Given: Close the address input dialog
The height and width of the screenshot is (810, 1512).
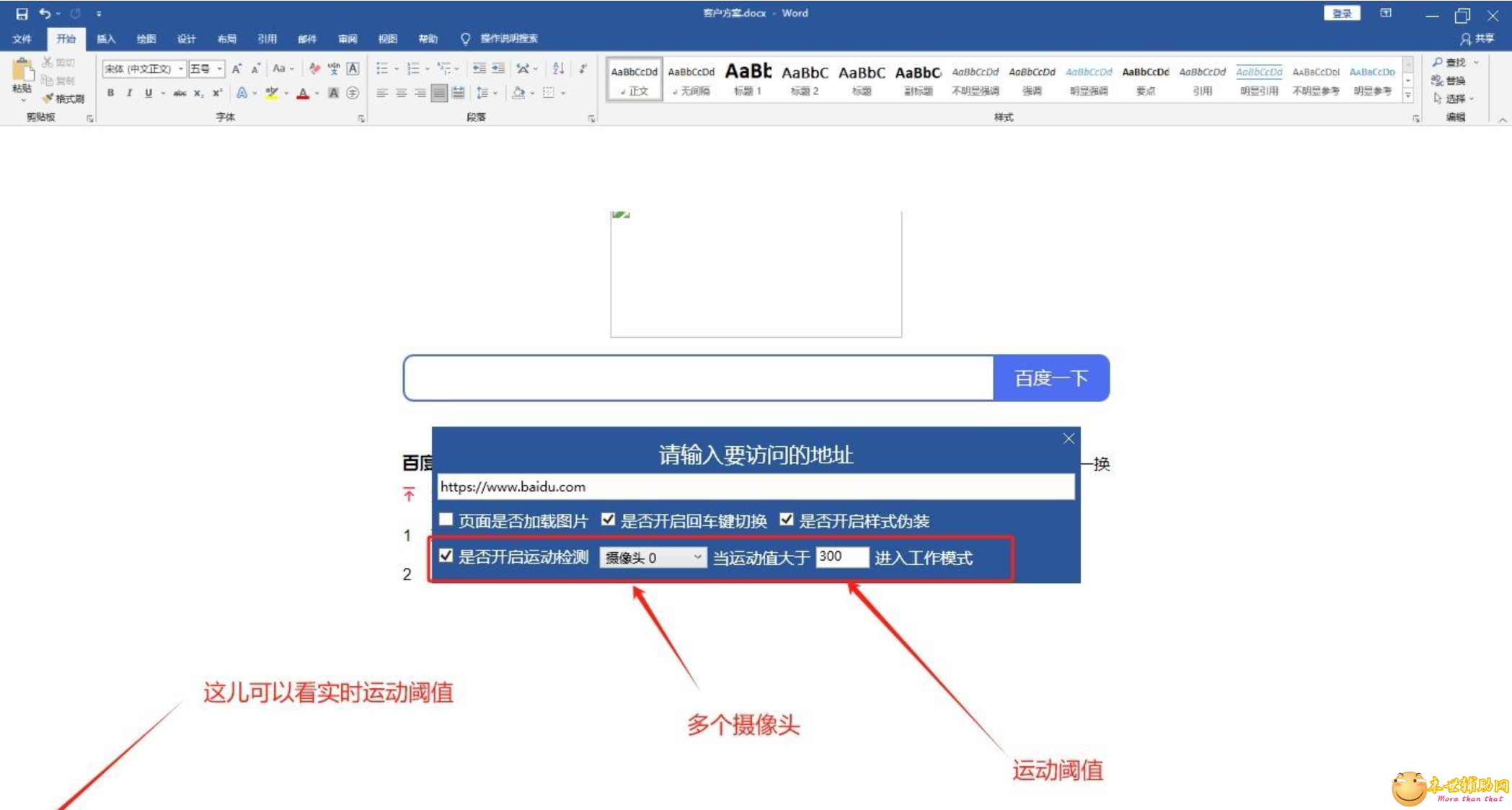Looking at the screenshot, I should pos(1069,438).
